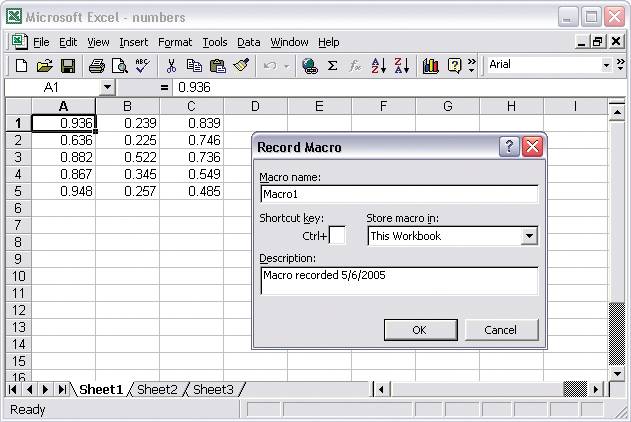Click the Sort Ascending A-Z icon

click(379, 66)
